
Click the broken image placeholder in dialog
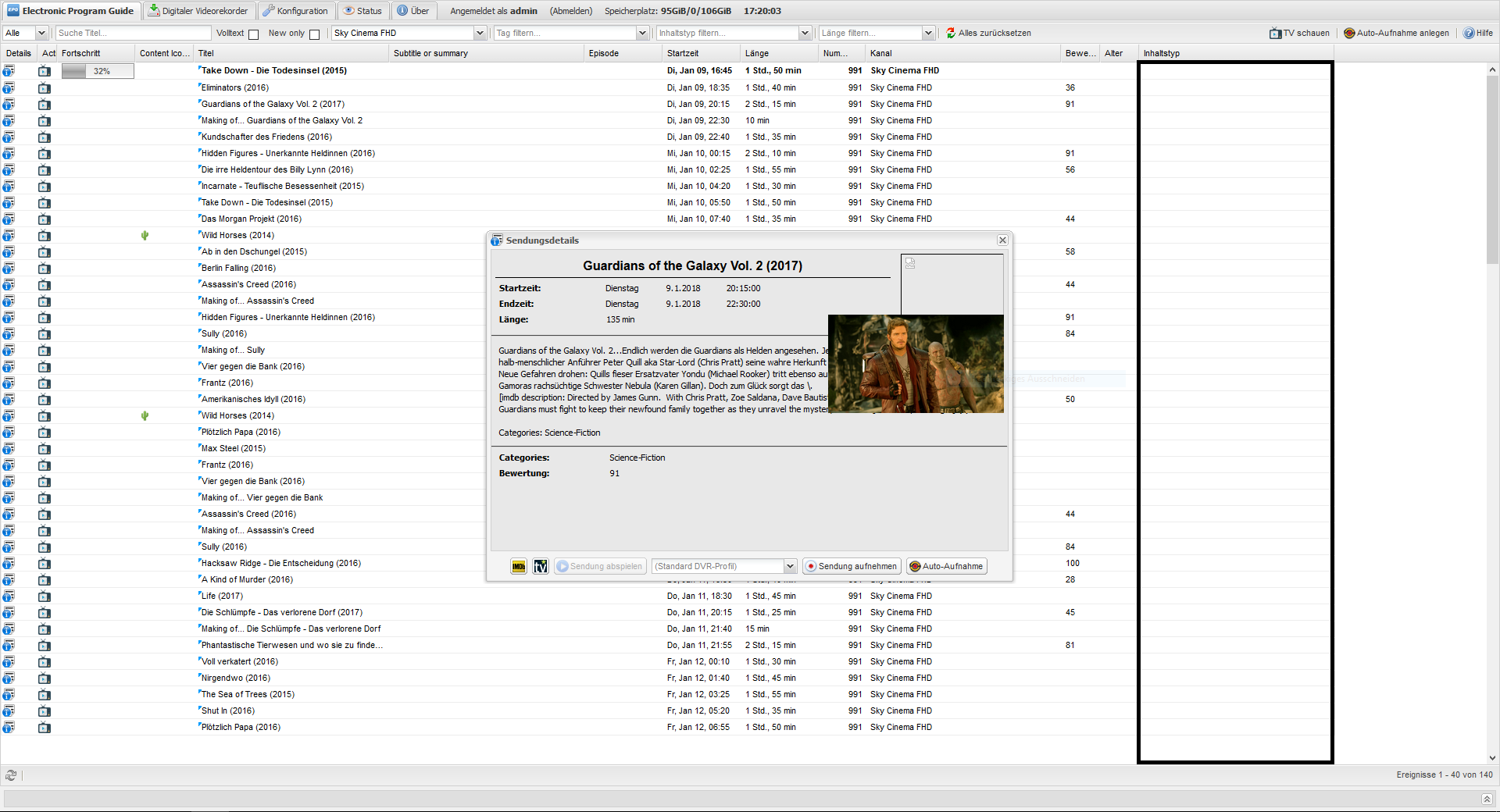(x=910, y=263)
